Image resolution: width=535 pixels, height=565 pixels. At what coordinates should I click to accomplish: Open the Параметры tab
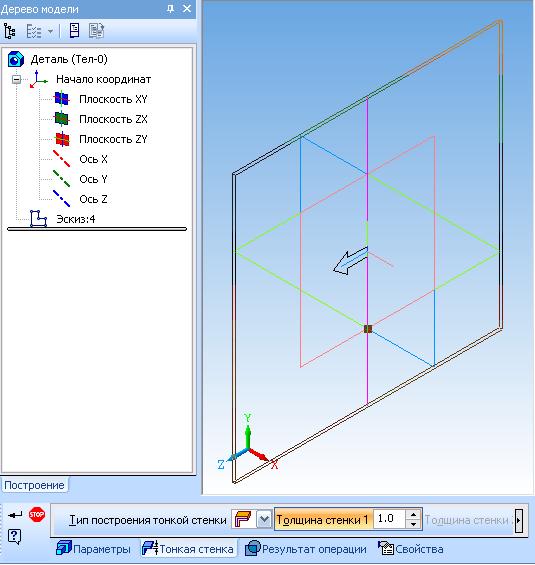[x=94, y=549]
